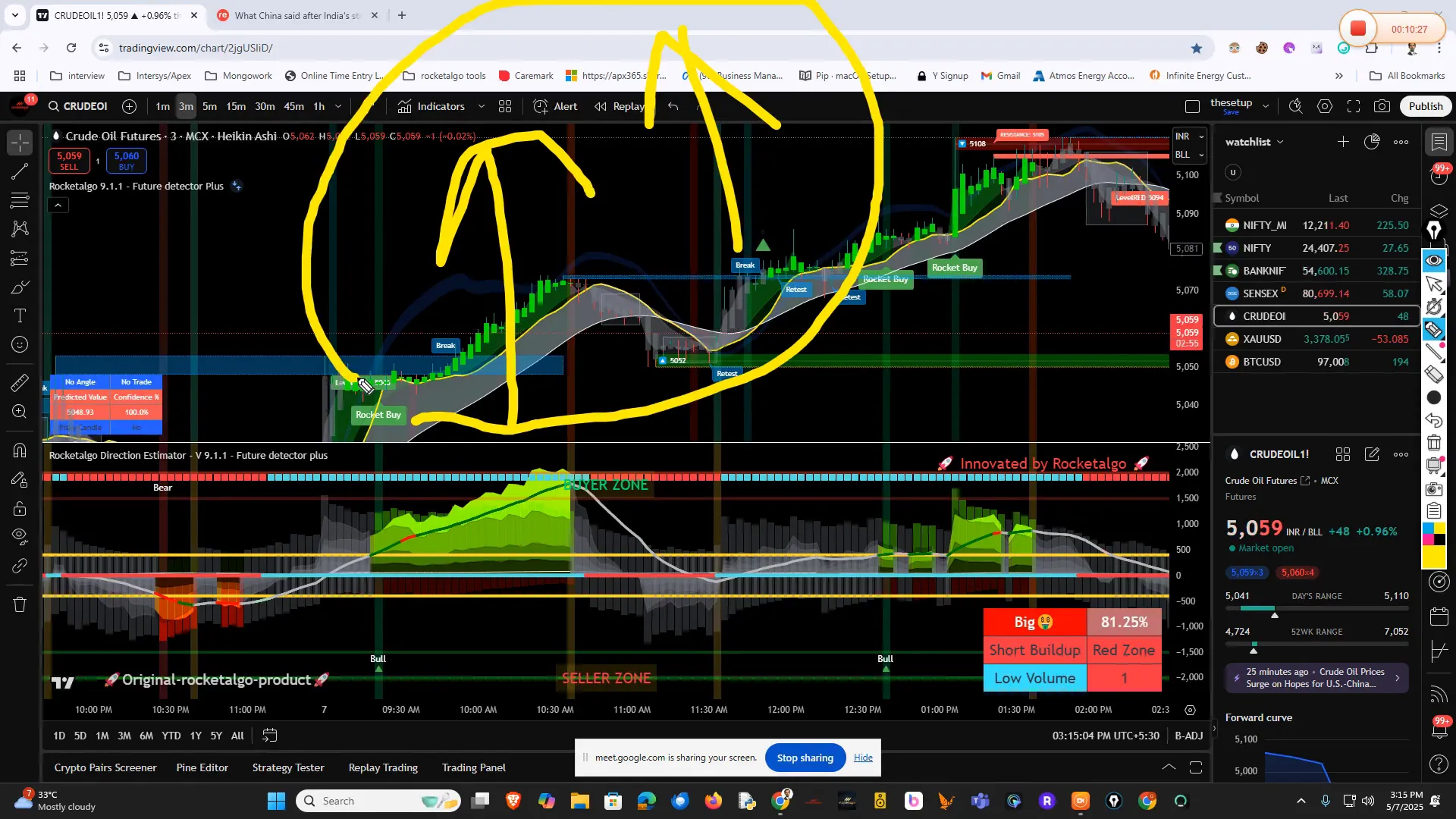Open the go to date calendar
The height and width of the screenshot is (819, 1456).
[269, 736]
